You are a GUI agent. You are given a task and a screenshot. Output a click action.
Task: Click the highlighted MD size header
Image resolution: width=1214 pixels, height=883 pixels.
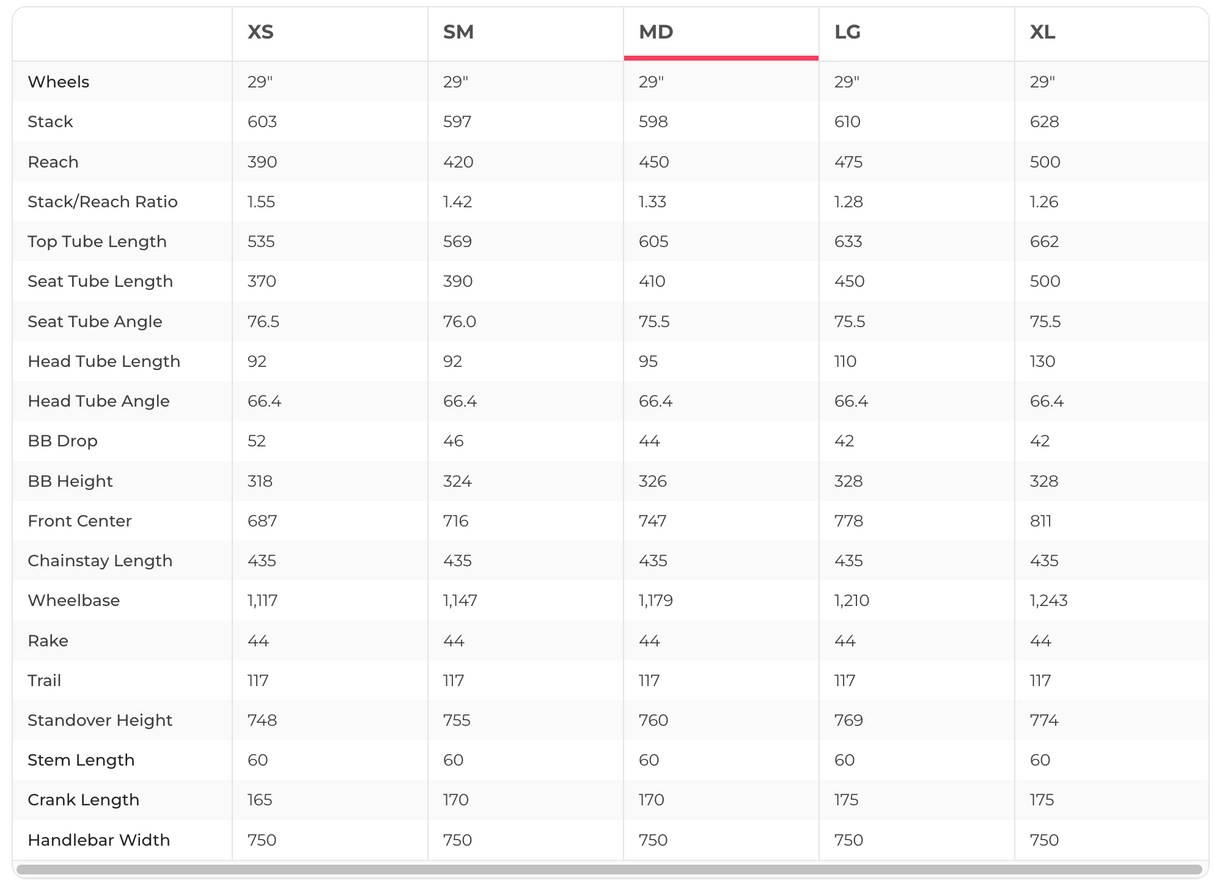[656, 32]
